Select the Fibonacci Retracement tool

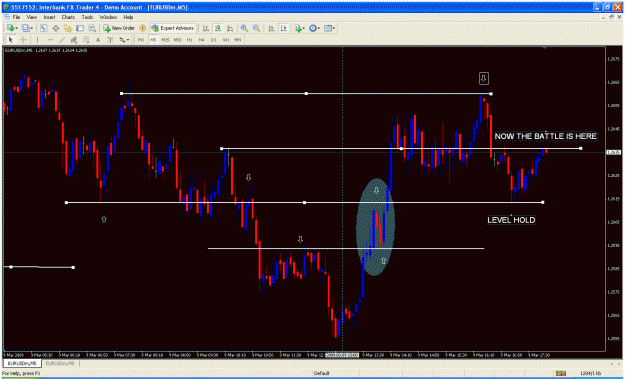[86, 39]
